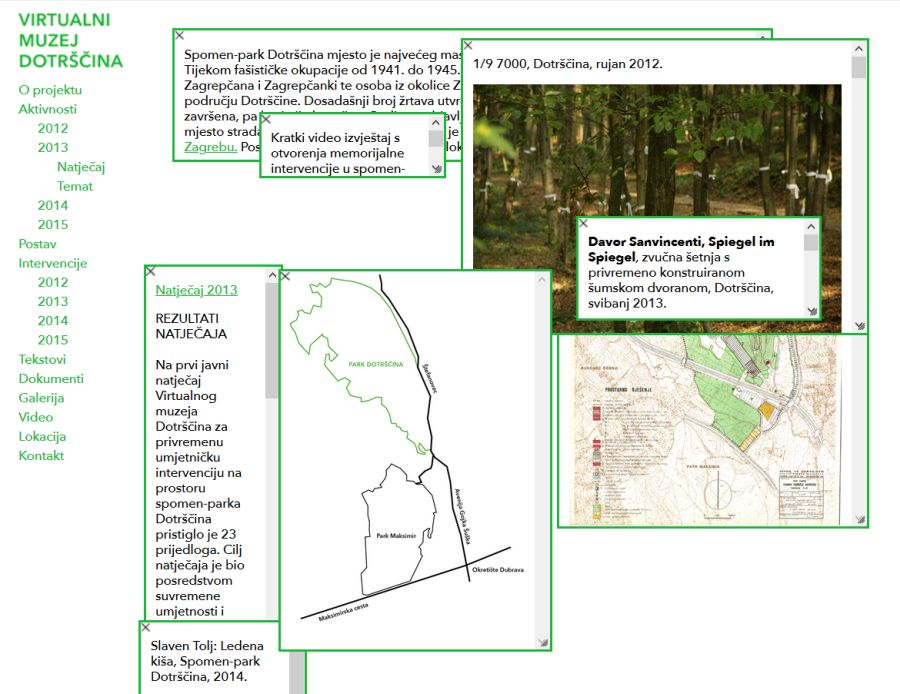
Task: Open the Postav menu item
Action: tap(37, 244)
